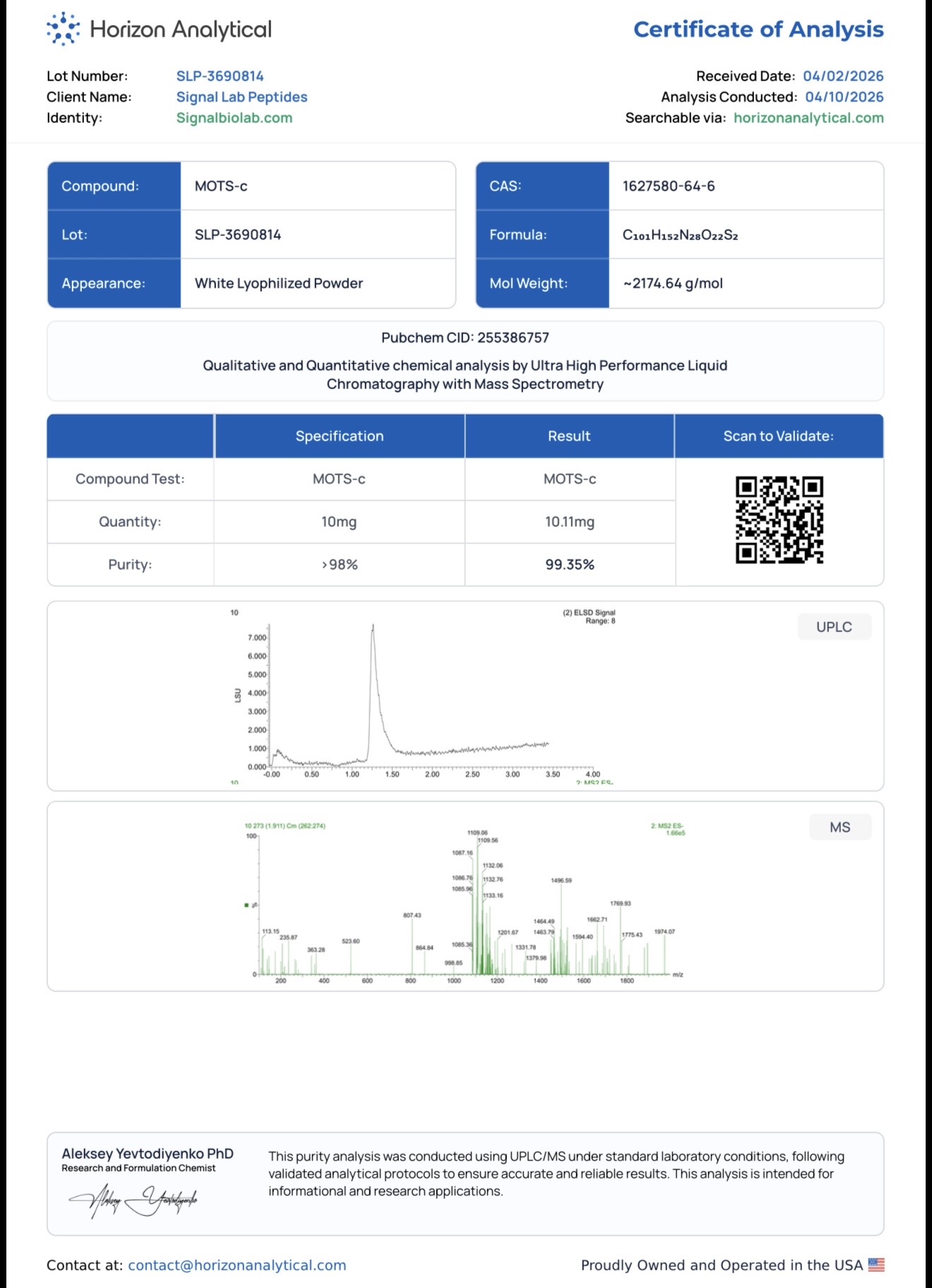Click the SLP-3690814 value beside Lot Number
932x1288 pixels.
(220, 76)
